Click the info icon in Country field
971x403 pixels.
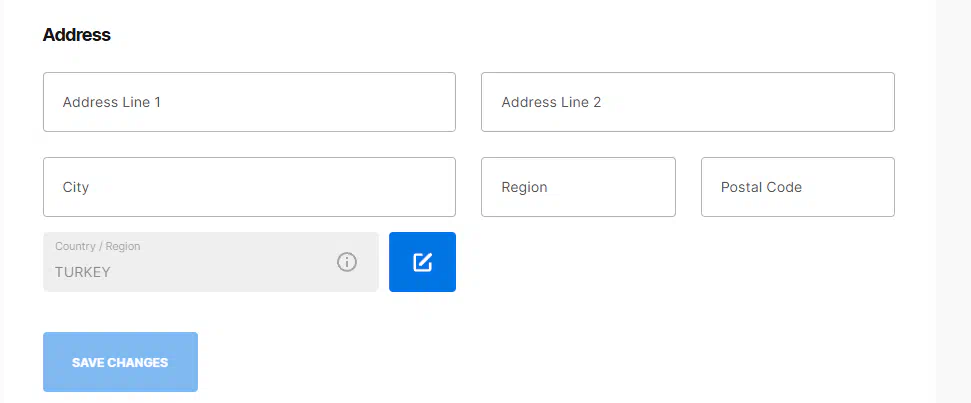(347, 262)
